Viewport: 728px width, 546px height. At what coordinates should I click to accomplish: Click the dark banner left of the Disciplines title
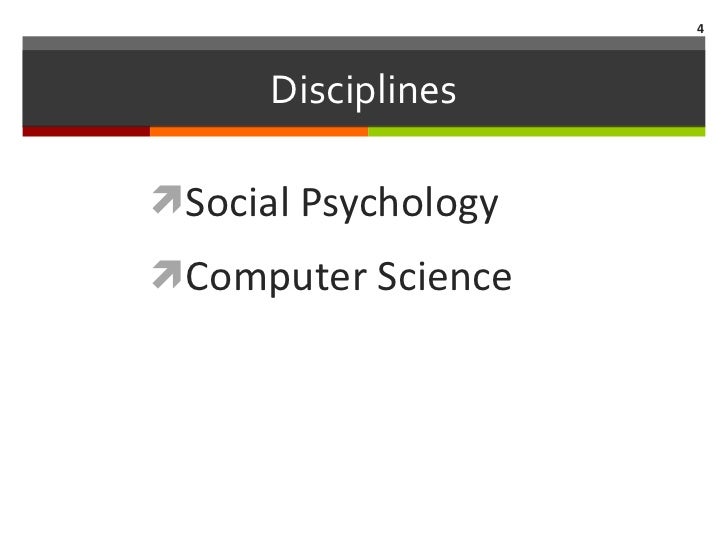tap(147, 88)
